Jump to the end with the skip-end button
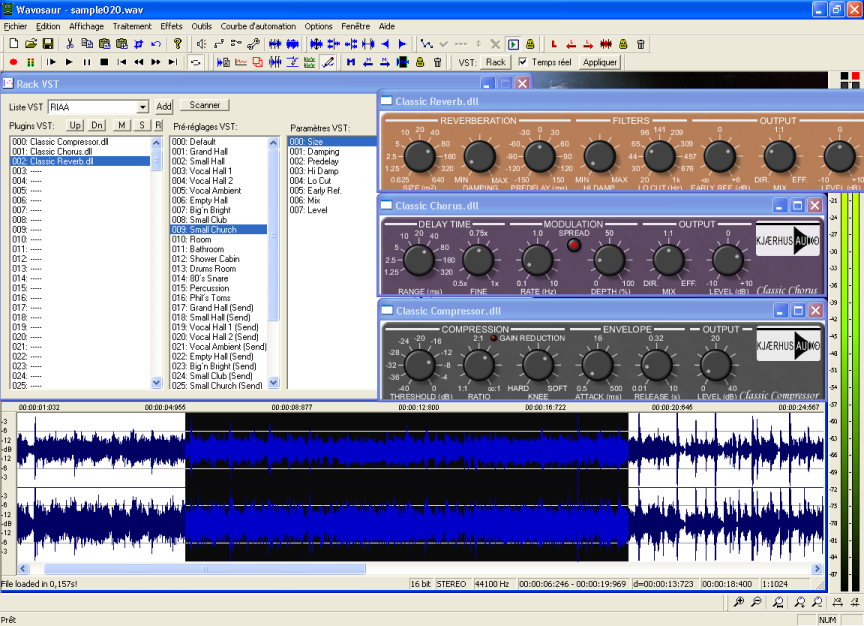Image resolution: width=864 pixels, height=626 pixels. click(x=173, y=62)
